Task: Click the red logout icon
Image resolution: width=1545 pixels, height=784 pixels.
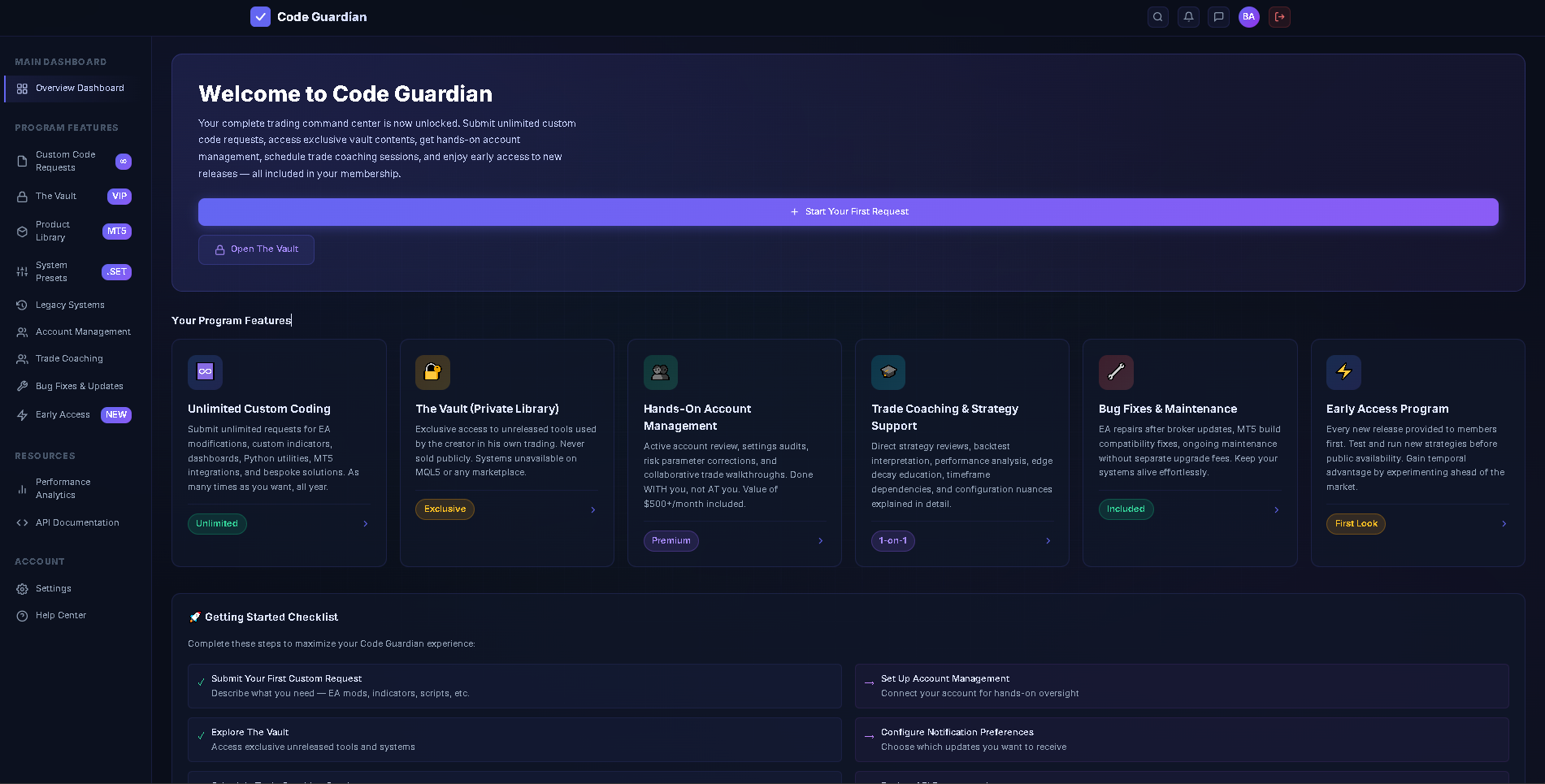Action: (1279, 16)
